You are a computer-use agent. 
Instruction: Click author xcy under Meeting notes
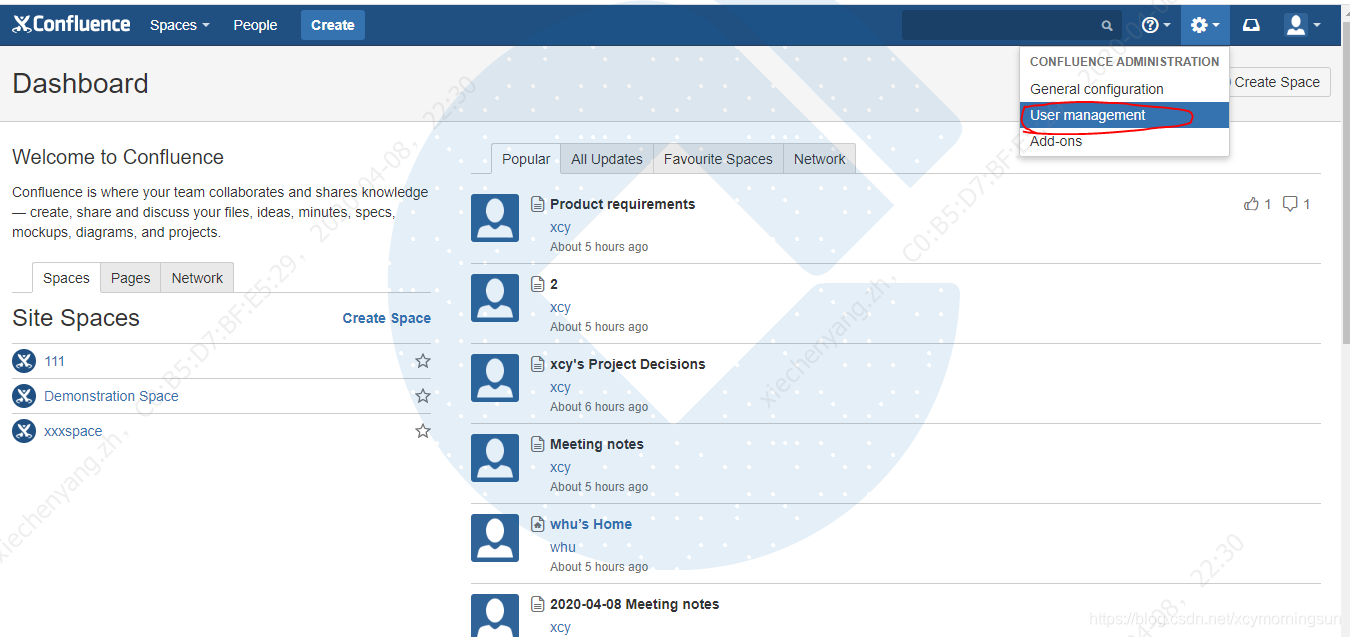560,467
